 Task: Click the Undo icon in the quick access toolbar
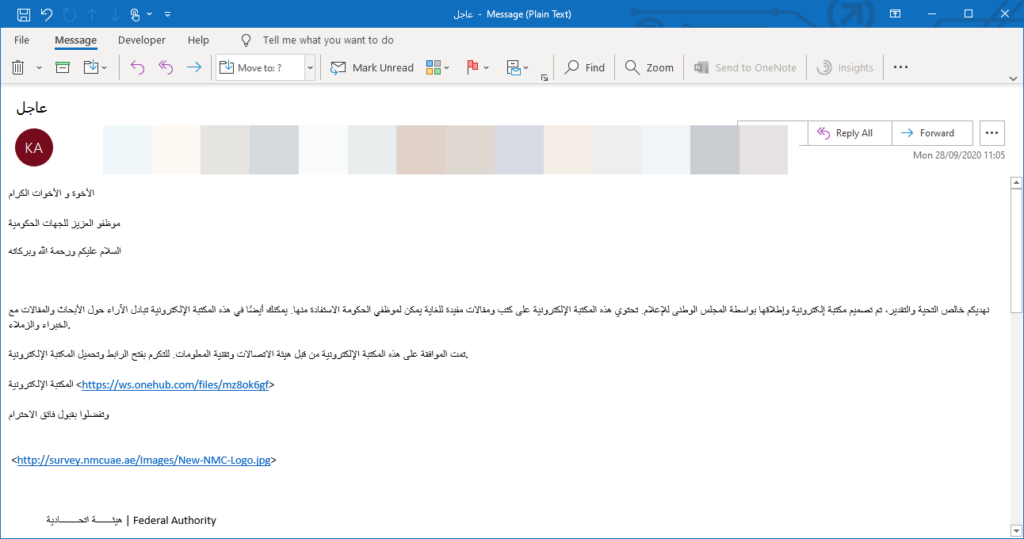[x=46, y=14]
